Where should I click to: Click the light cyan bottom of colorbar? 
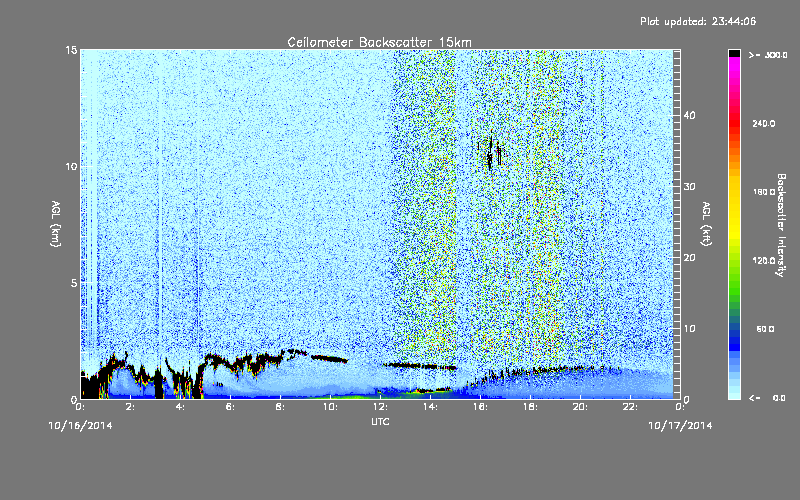click(x=734, y=392)
